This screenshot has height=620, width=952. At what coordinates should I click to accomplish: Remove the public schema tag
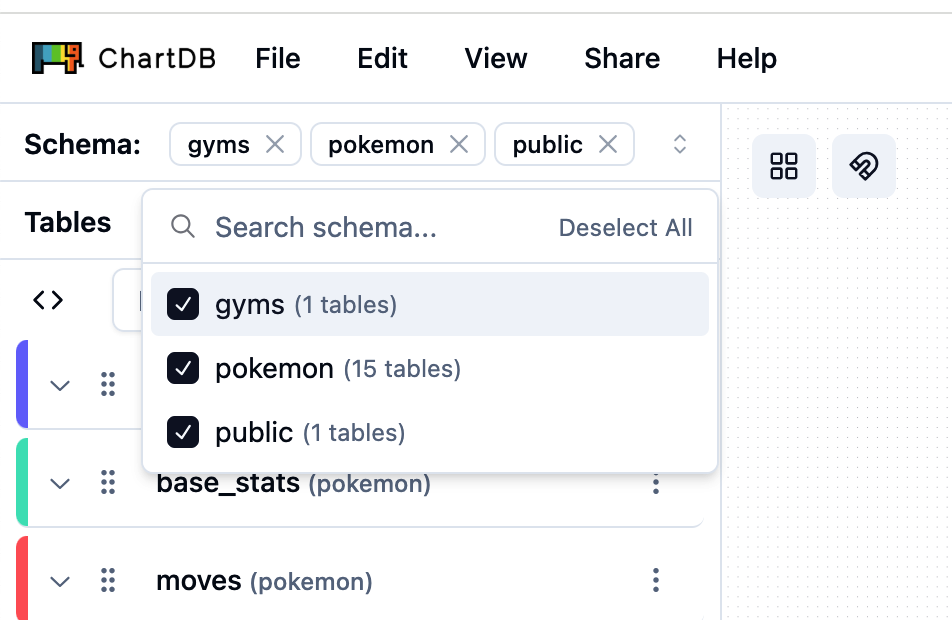pyautogui.click(x=607, y=145)
